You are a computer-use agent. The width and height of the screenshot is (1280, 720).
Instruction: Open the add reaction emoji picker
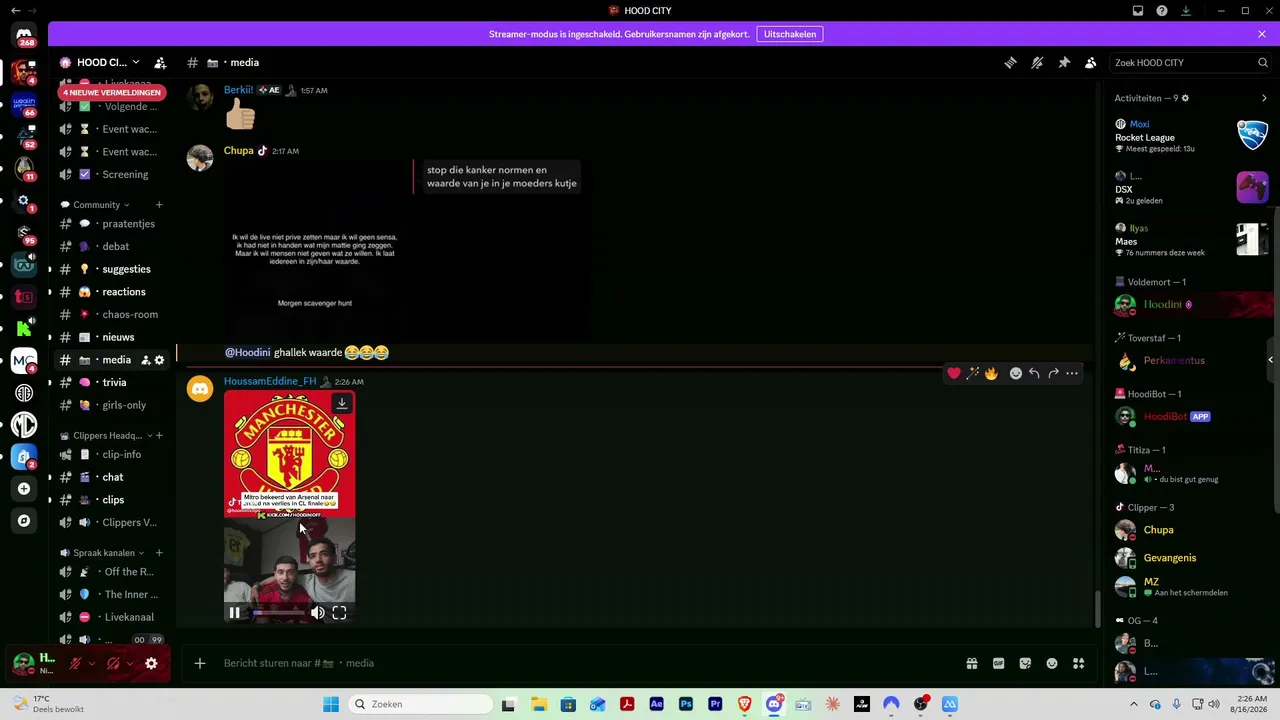click(1015, 373)
